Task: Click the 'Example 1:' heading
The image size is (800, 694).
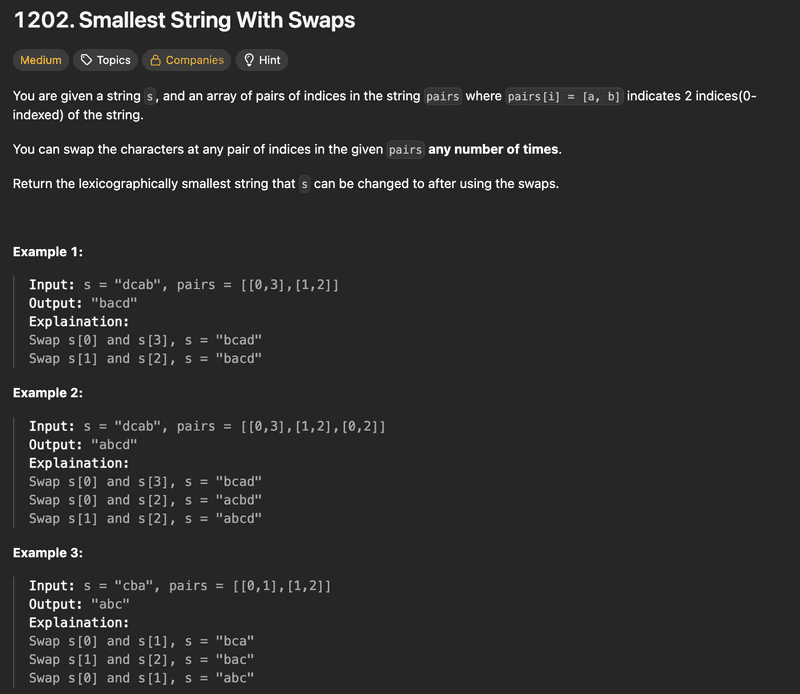Action: pyautogui.click(x=48, y=252)
